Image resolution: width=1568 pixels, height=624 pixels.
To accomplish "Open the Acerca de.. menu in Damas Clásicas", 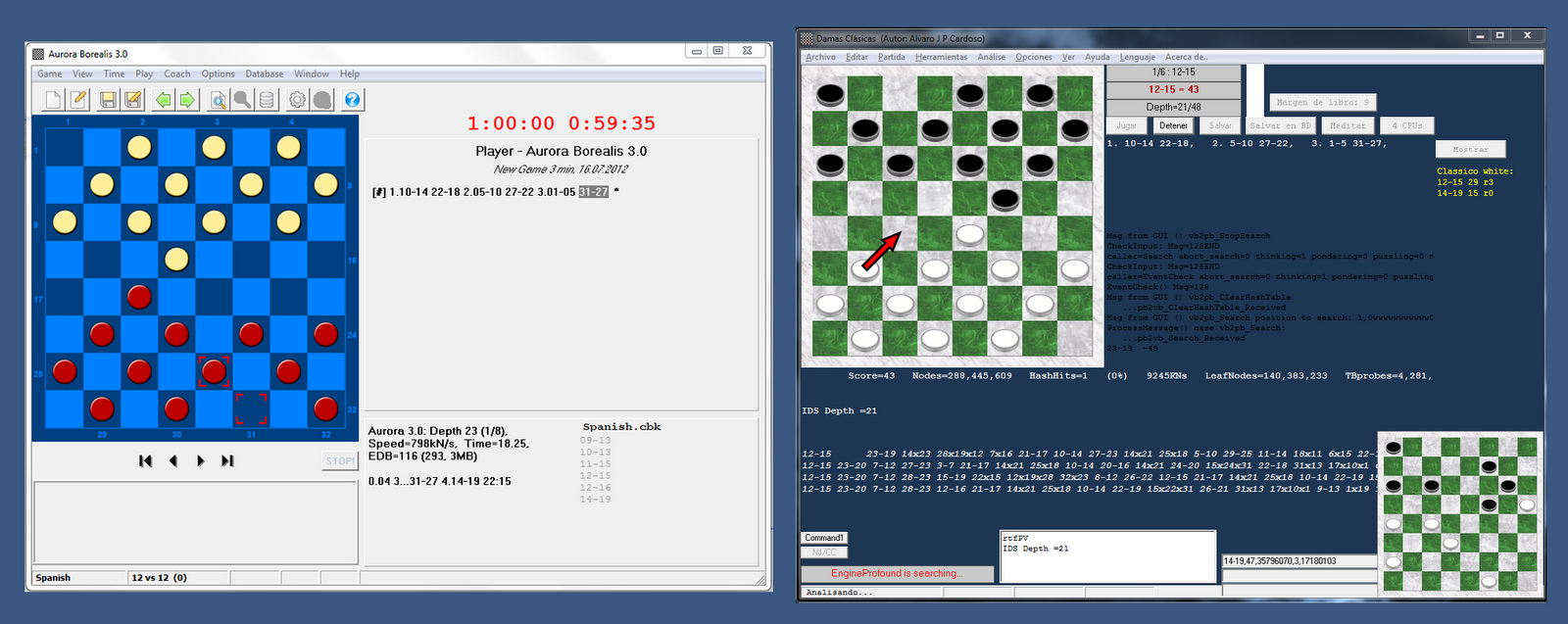I will click(x=1187, y=57).
